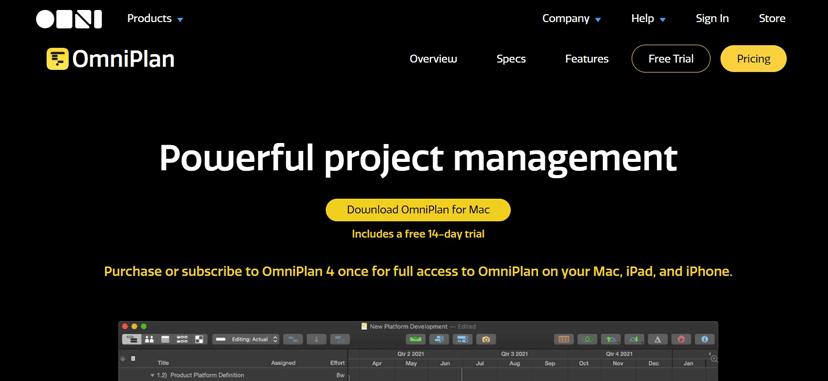Click the tan table-grid toolbar icon
This screenshot has width=828, height=381.
(x=563, y=339)
